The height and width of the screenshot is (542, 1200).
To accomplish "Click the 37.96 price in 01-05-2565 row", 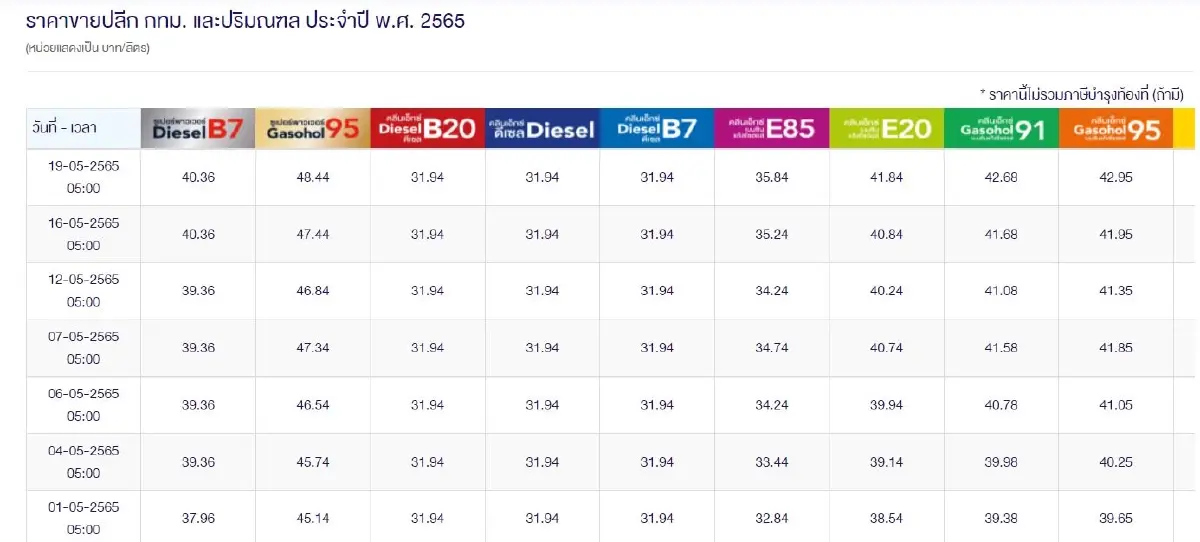I will (198, 518).
